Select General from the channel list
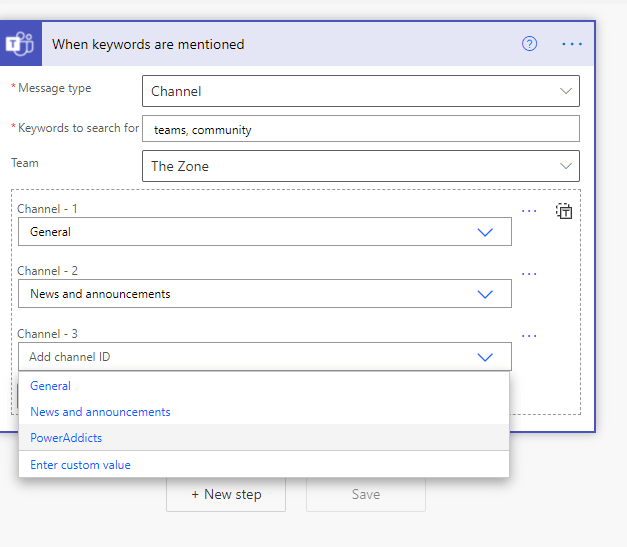The image size is (627, 547). click(x=51, y=386)
